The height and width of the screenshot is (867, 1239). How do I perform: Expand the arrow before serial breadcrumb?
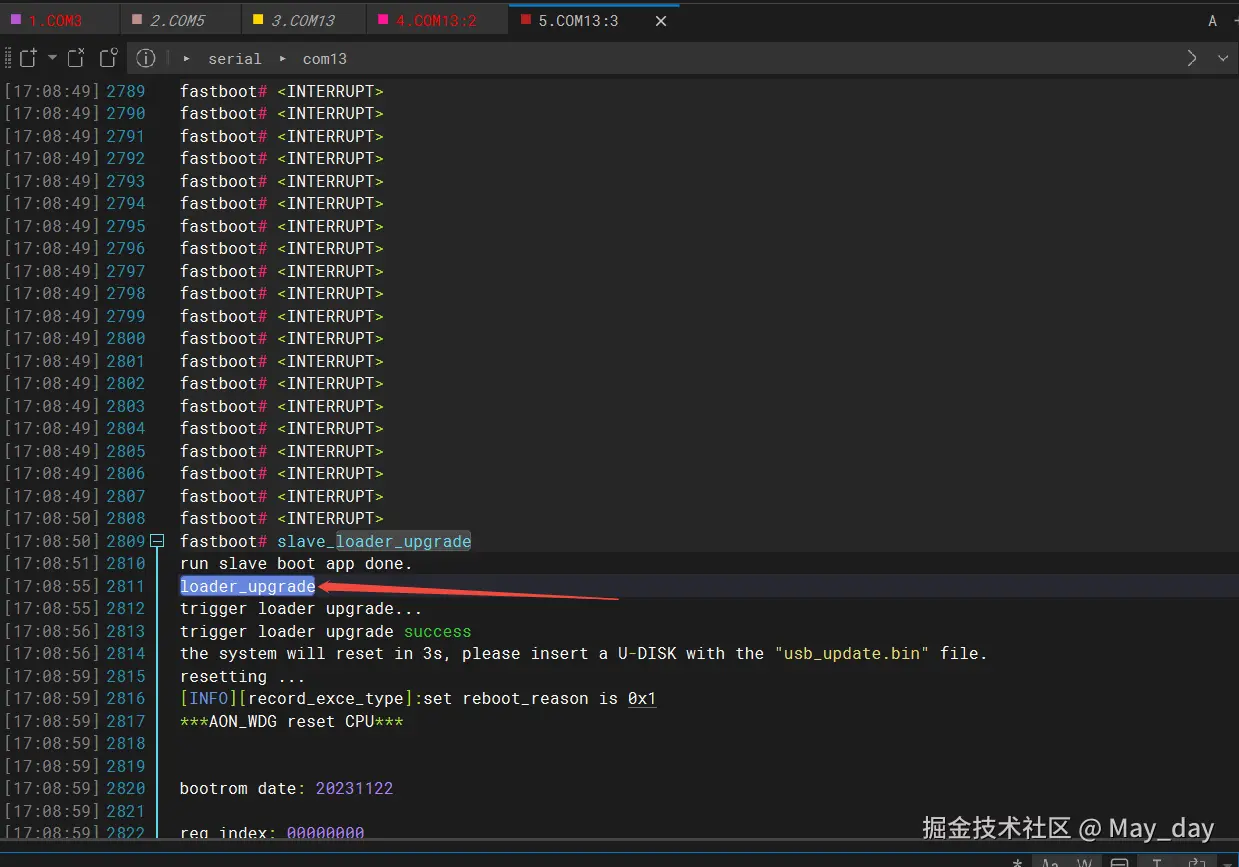[x=187, y=59]
